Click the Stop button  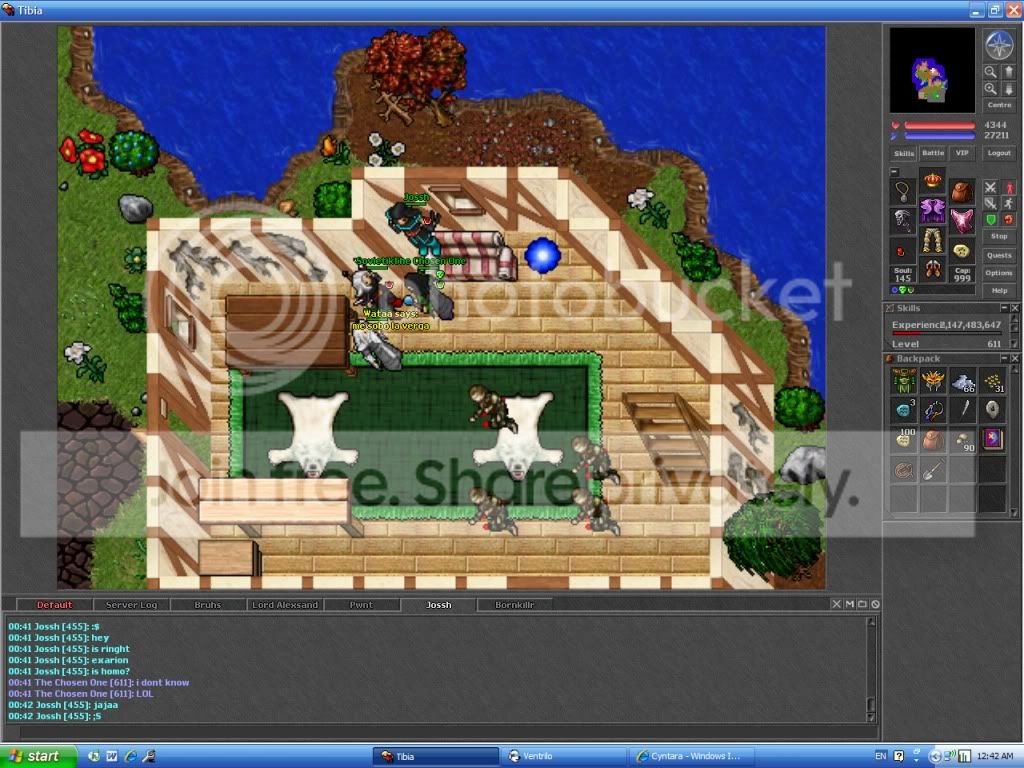pyautogui.click(x=999, y=236)
